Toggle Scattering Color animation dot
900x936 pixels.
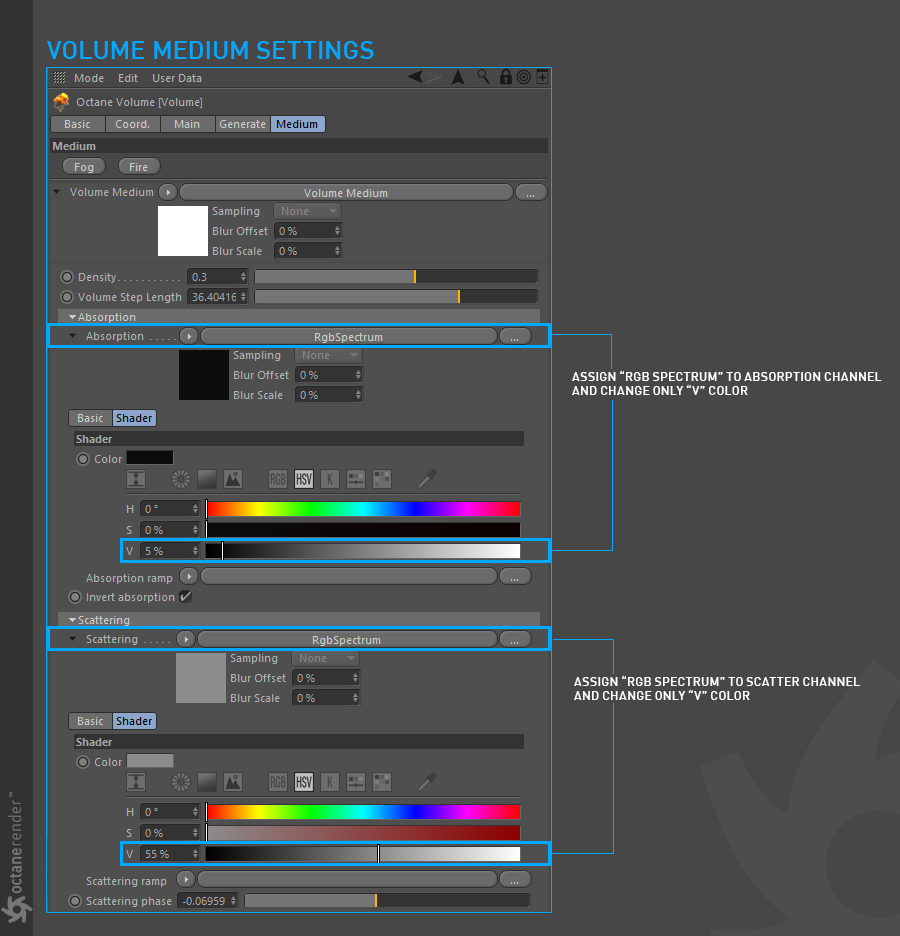(83, 762)
